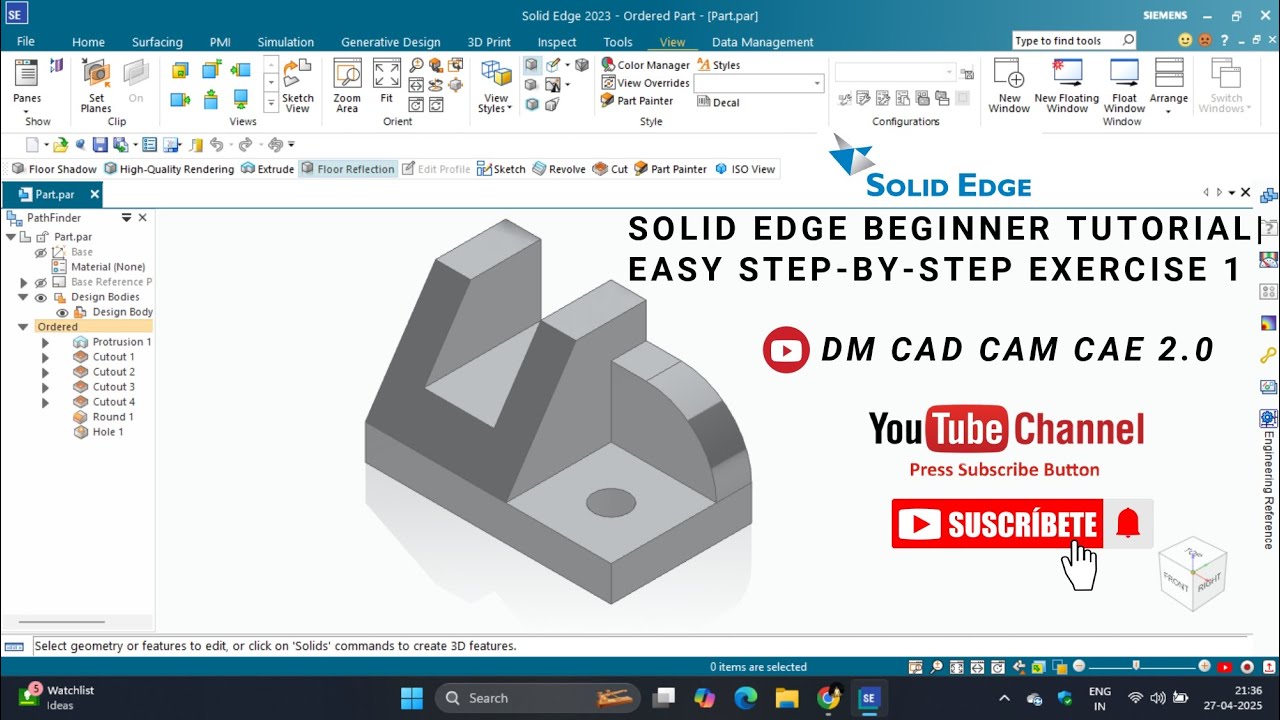Open Windows Search on the taskbar
Viewport: 1280px width, 720px height.
(x=538, y=698)
